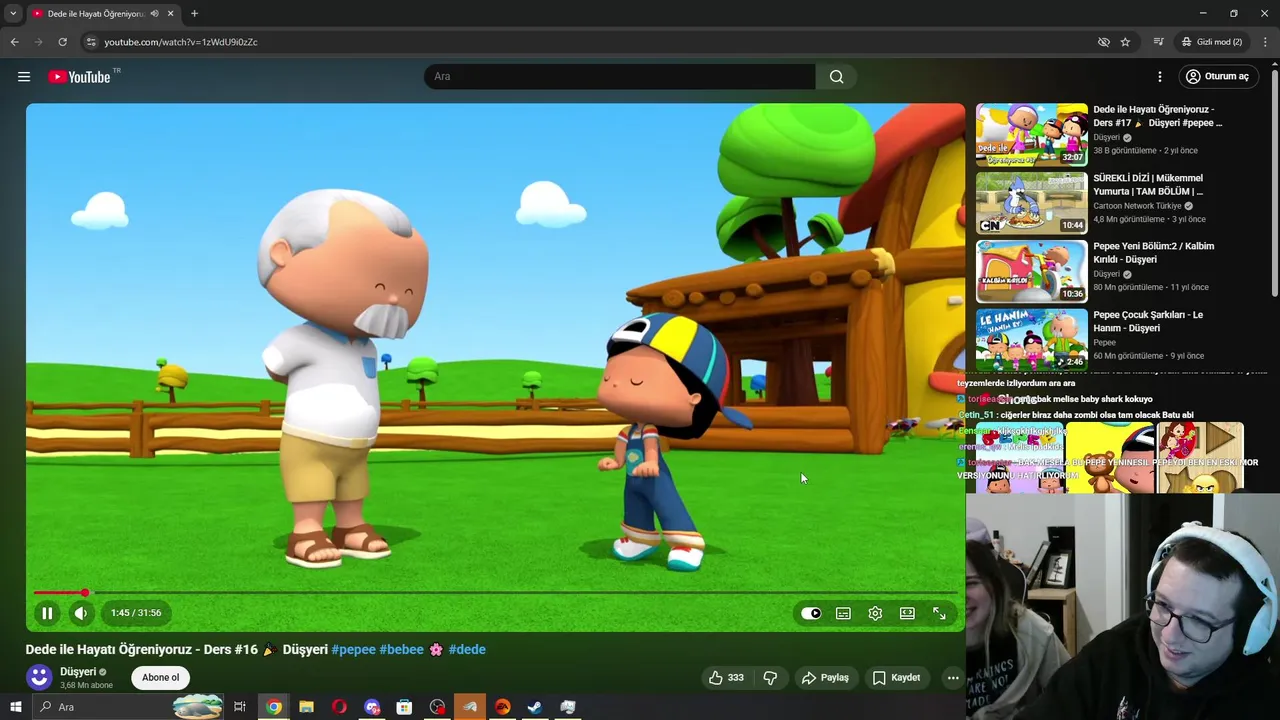View site information icon in address bar
The height and width of the screenshot is (720, 1280).
pyautogui.click(x=90, y=42)
